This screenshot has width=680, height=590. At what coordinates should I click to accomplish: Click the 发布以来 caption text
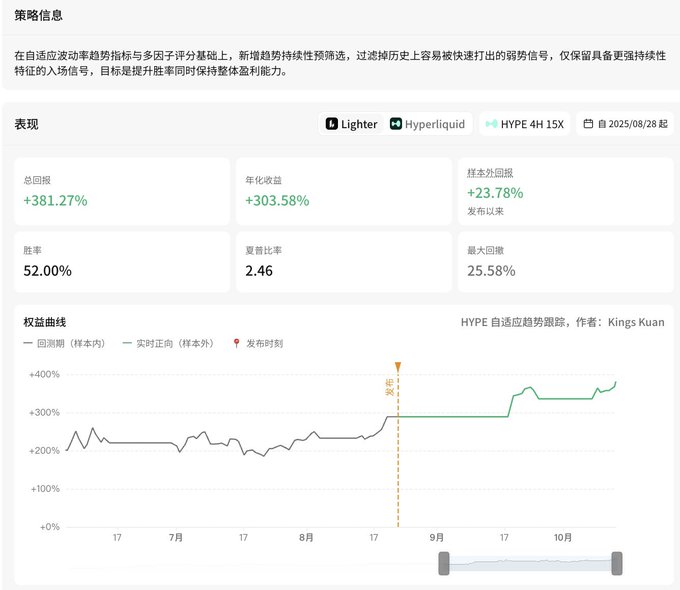(x=485, y=211)
